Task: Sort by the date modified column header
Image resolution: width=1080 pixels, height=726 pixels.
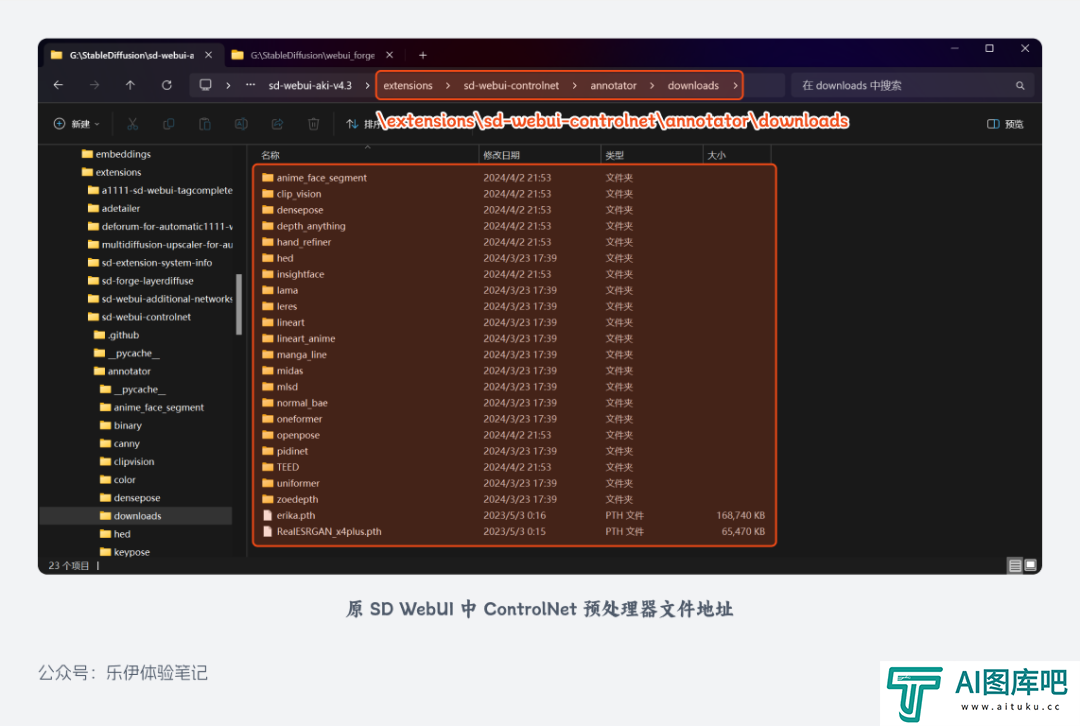Action: [x=539, y=155]
